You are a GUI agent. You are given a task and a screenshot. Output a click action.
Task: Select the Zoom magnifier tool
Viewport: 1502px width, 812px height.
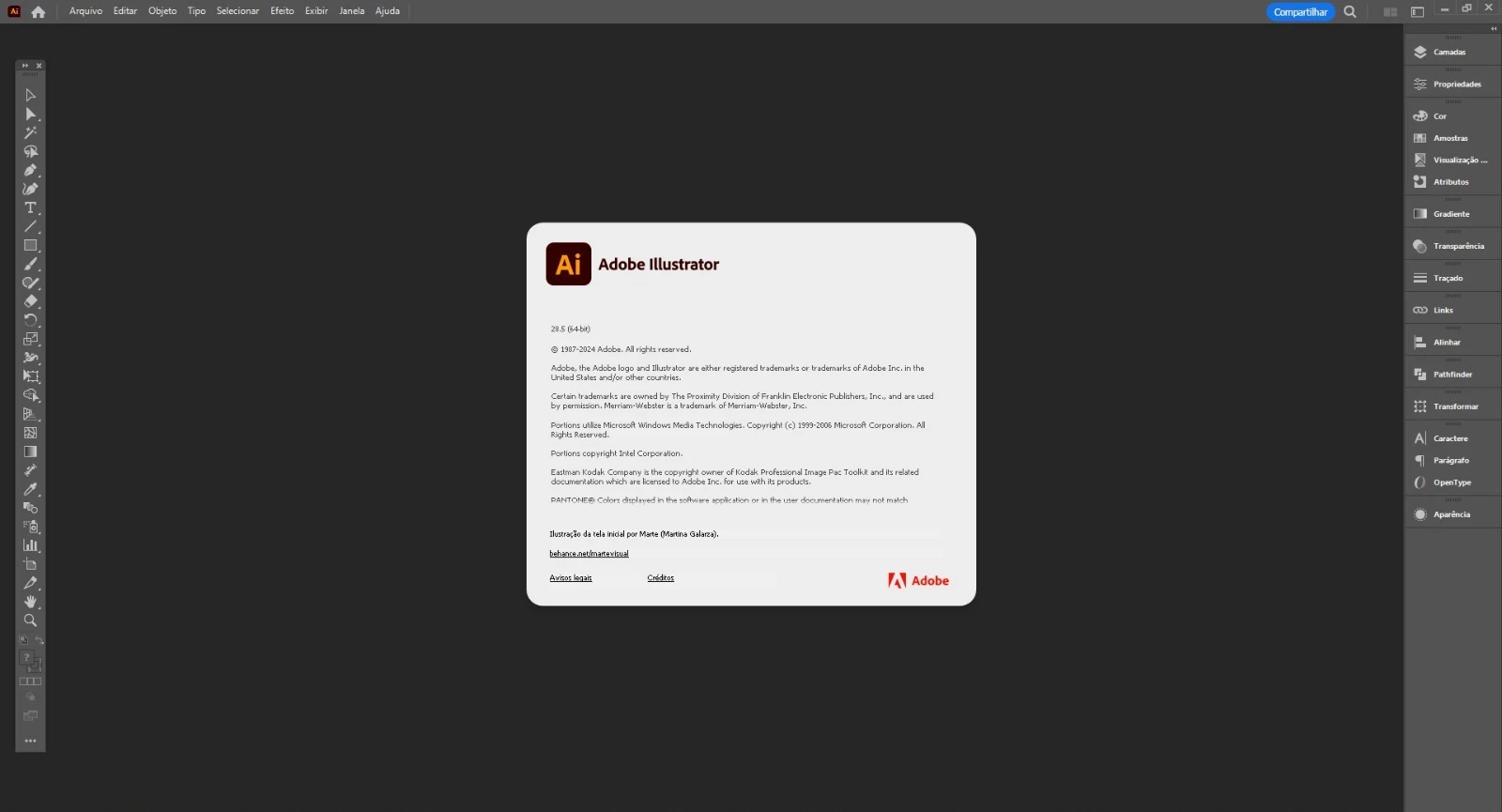[30, 620]
